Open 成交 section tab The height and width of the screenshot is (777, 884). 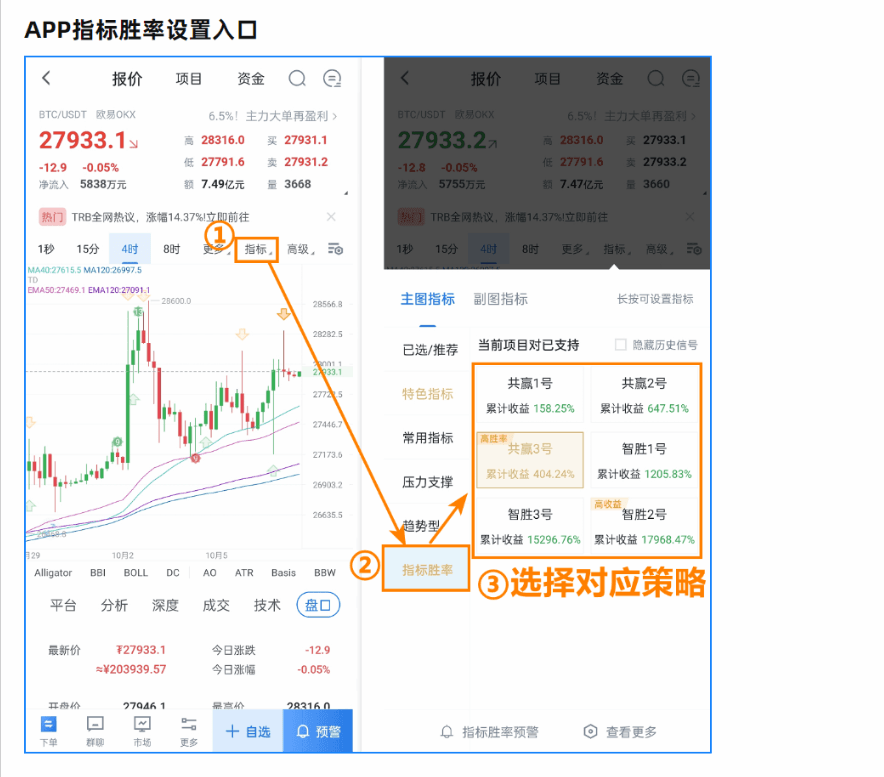216,605
